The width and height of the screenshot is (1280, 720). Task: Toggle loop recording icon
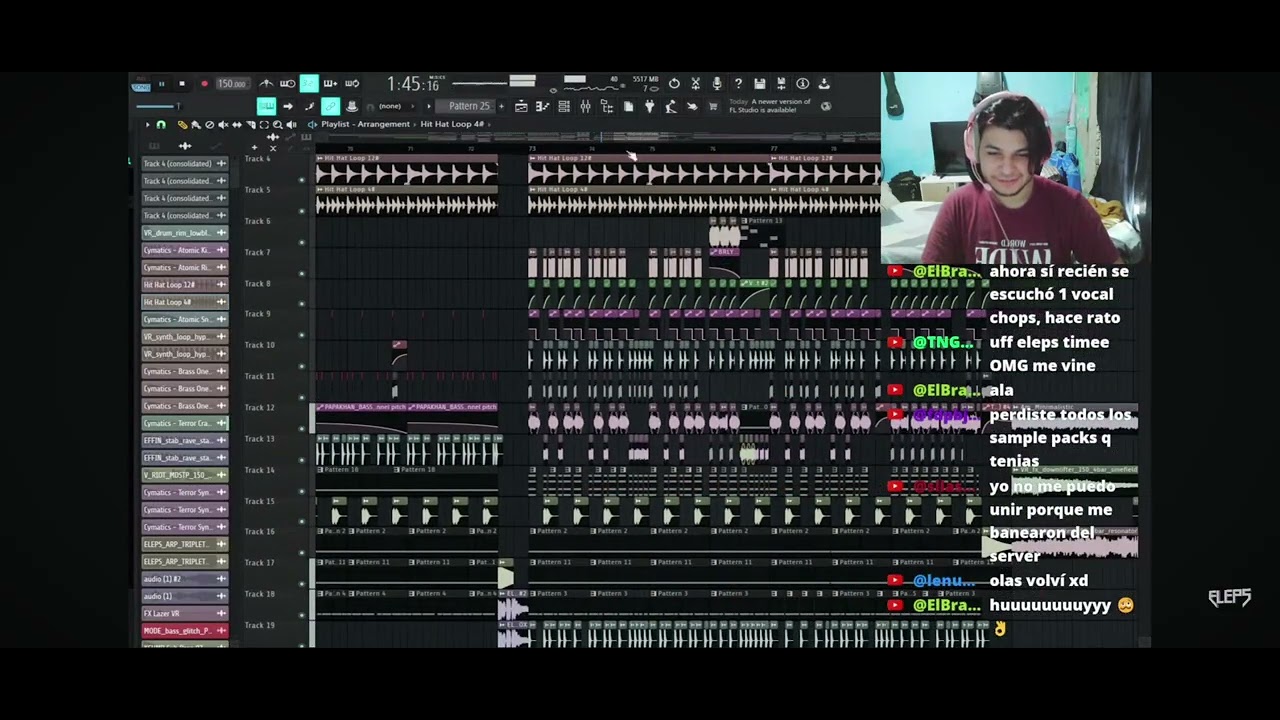click(x=352, y=84)
